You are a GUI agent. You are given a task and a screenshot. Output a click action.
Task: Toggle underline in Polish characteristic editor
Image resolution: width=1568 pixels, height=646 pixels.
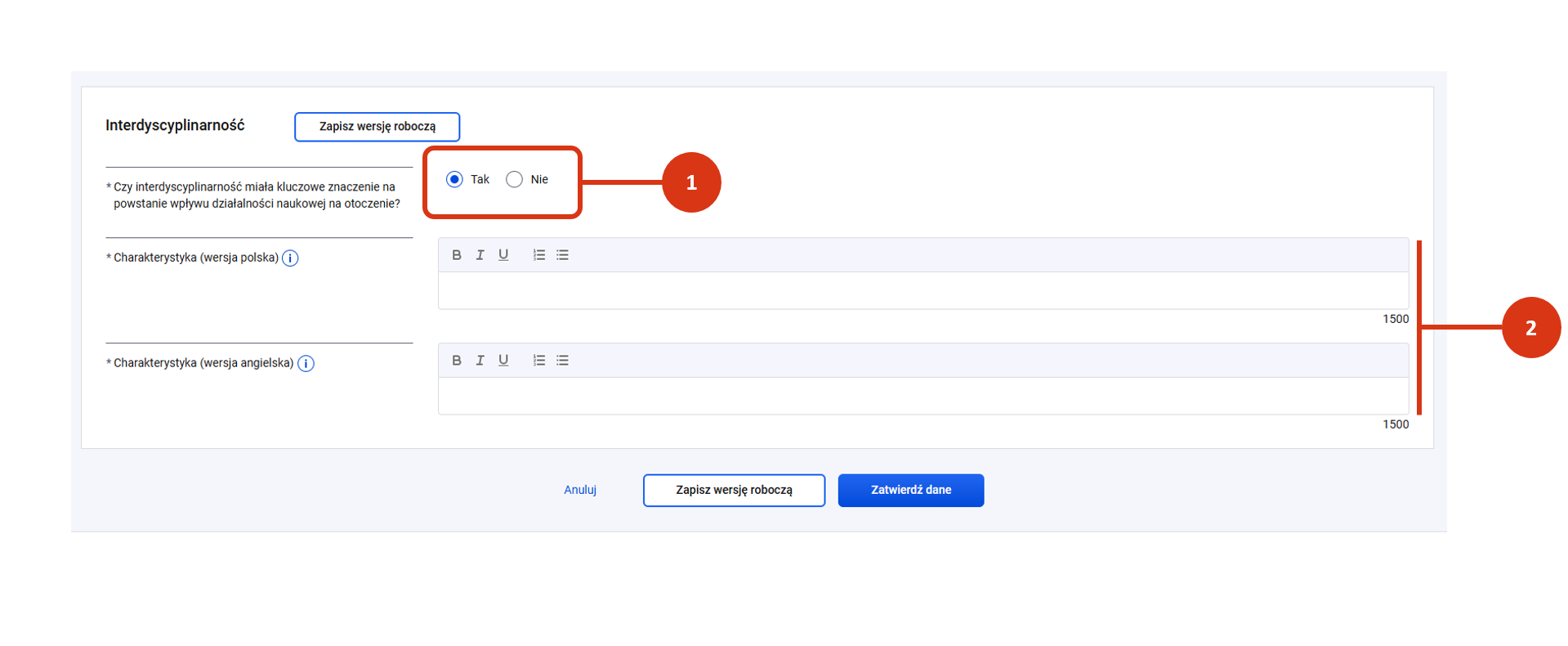coord(503,255)
